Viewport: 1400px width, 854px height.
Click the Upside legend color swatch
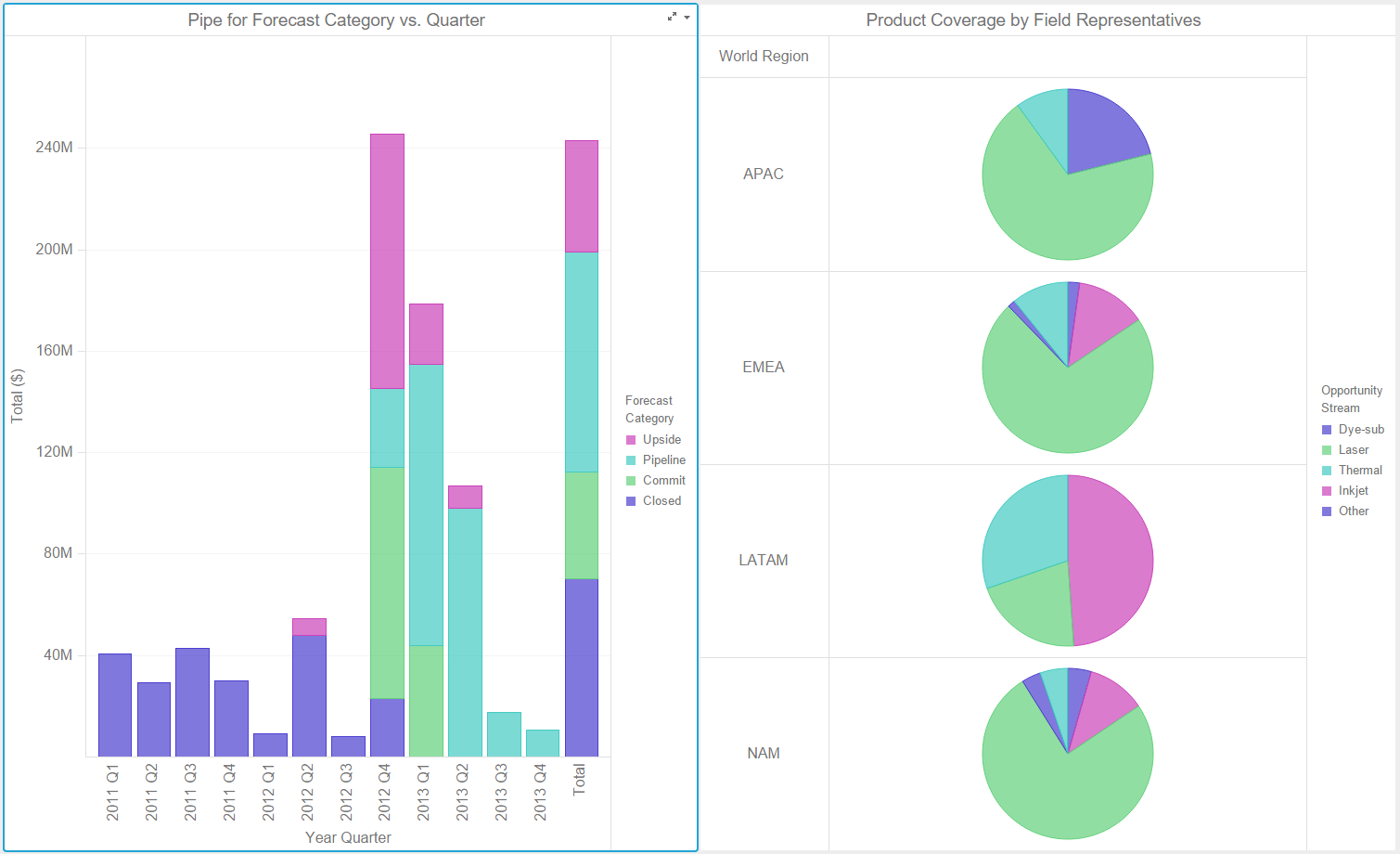tap(631, 440)
